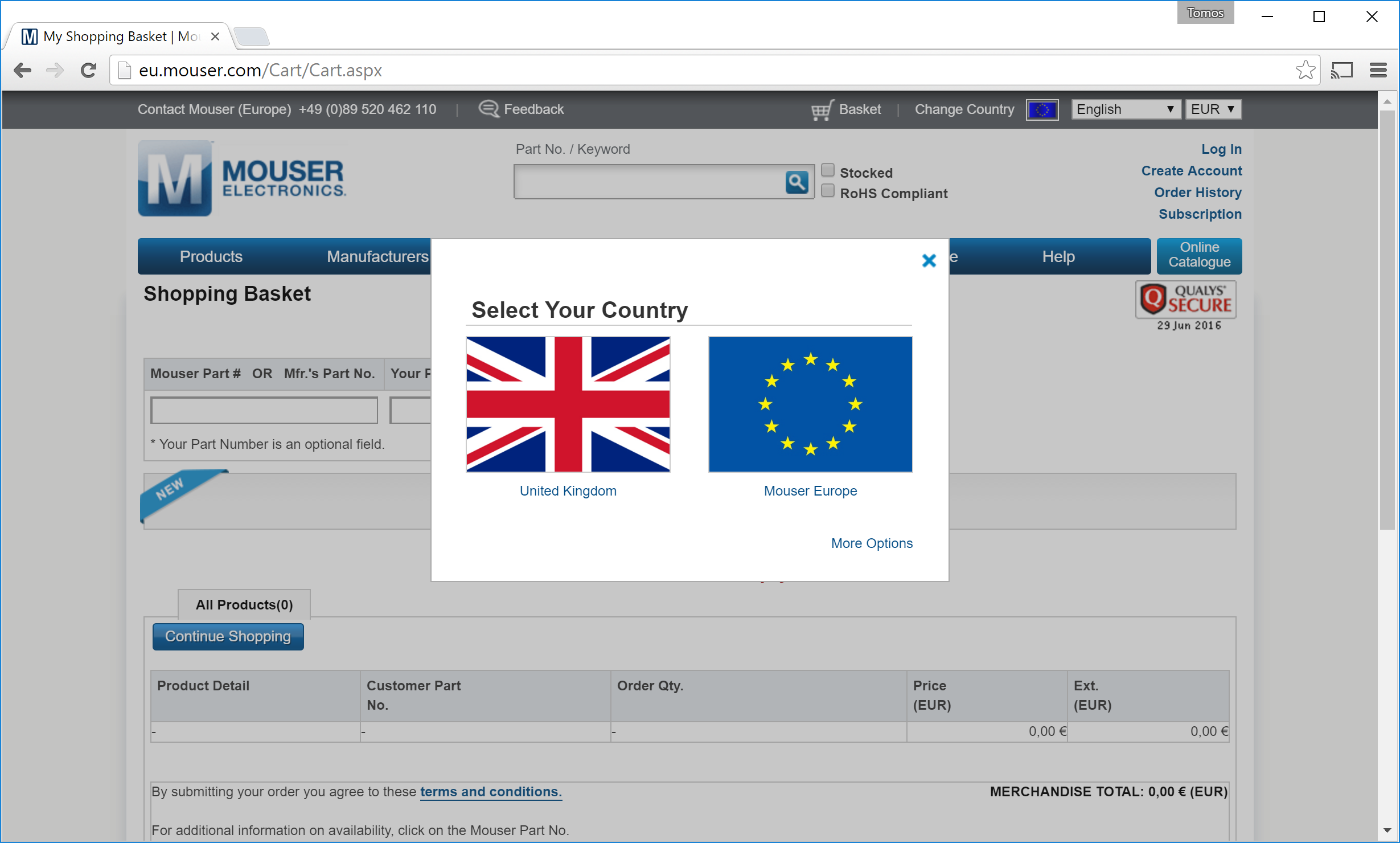Expand the English language dropdown
Viewport: 1400px width, 843px height.
coord(1124,109)
